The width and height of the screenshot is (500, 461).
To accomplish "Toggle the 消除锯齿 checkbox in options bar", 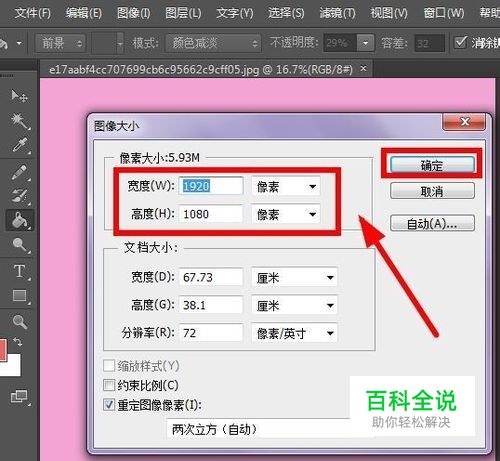I will pos(460,42).
